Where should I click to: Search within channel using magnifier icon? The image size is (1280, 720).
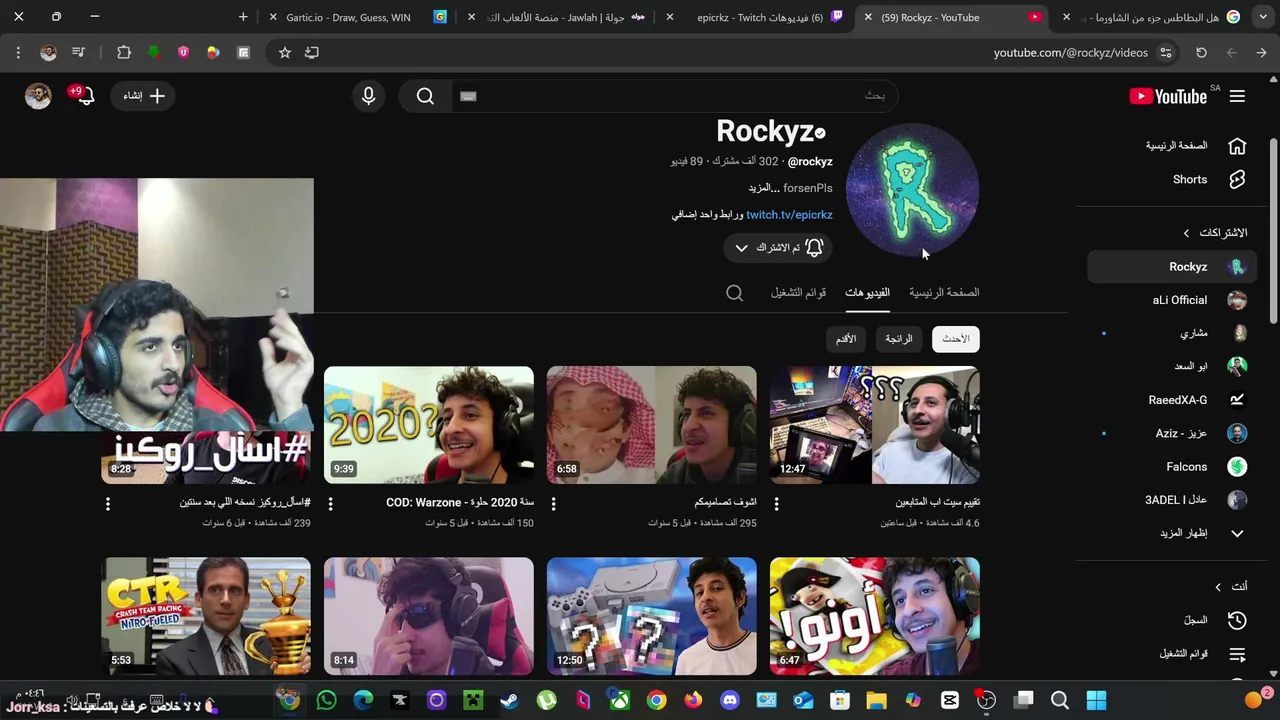tap(734, 293)
